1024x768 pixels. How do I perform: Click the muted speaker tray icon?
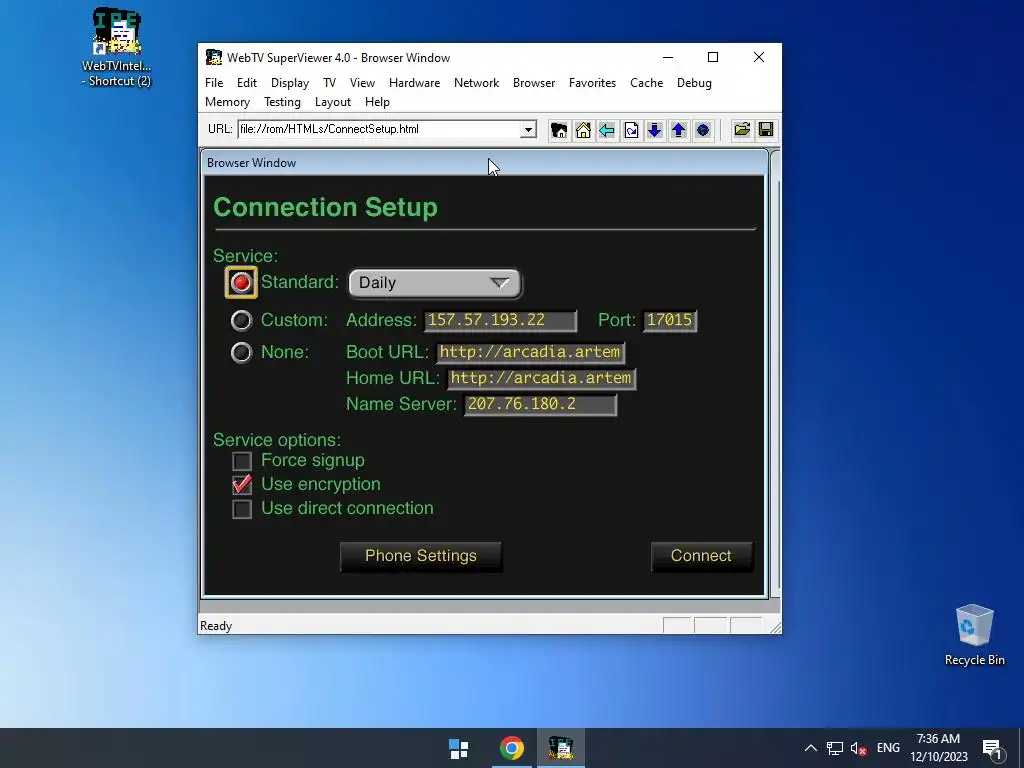[x=859, y=748]
